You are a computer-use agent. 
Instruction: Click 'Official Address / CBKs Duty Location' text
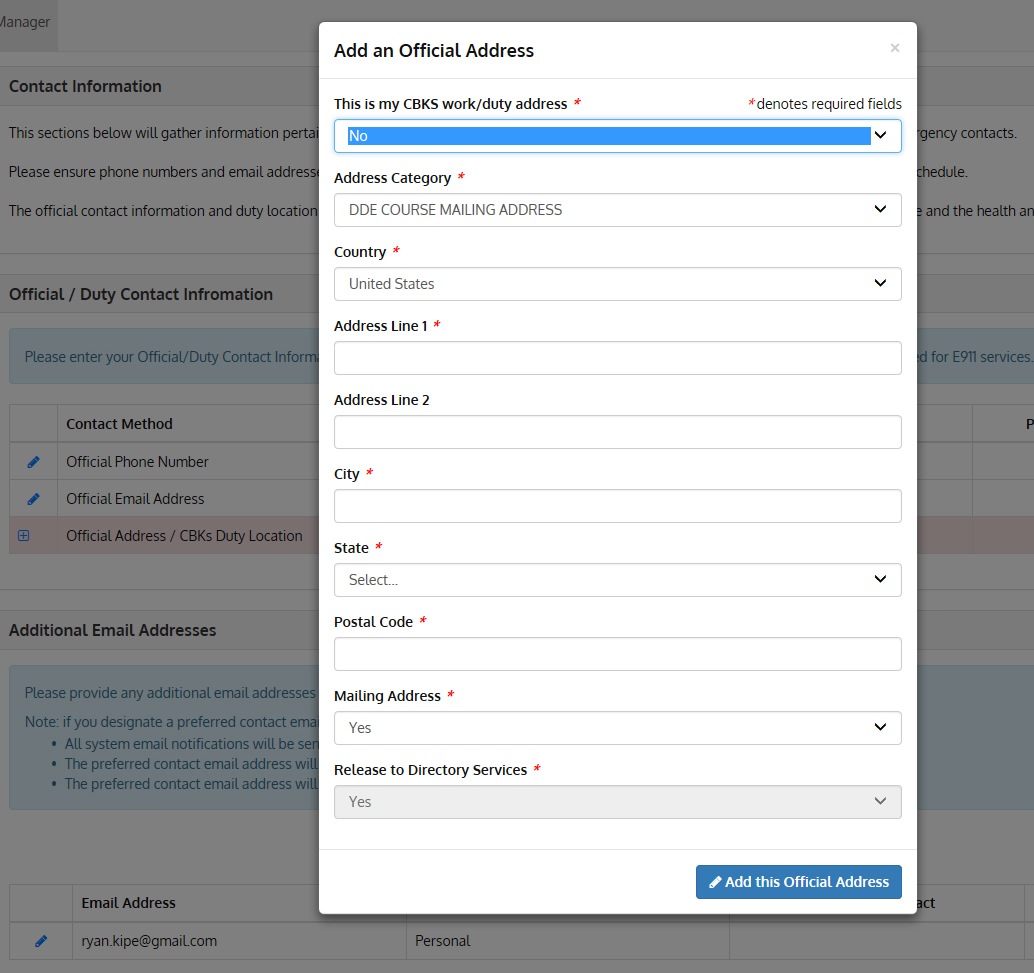(x=184, y=536)
